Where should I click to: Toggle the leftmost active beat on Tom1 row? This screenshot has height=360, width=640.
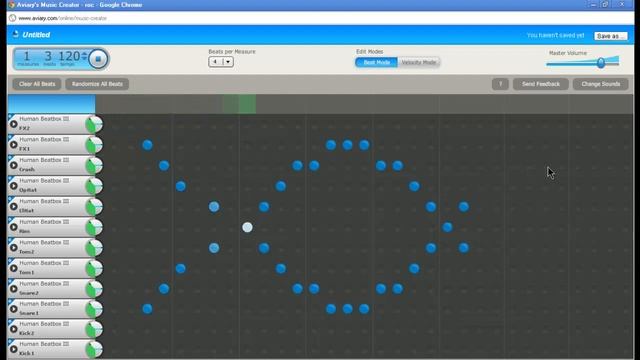point(181,269)
